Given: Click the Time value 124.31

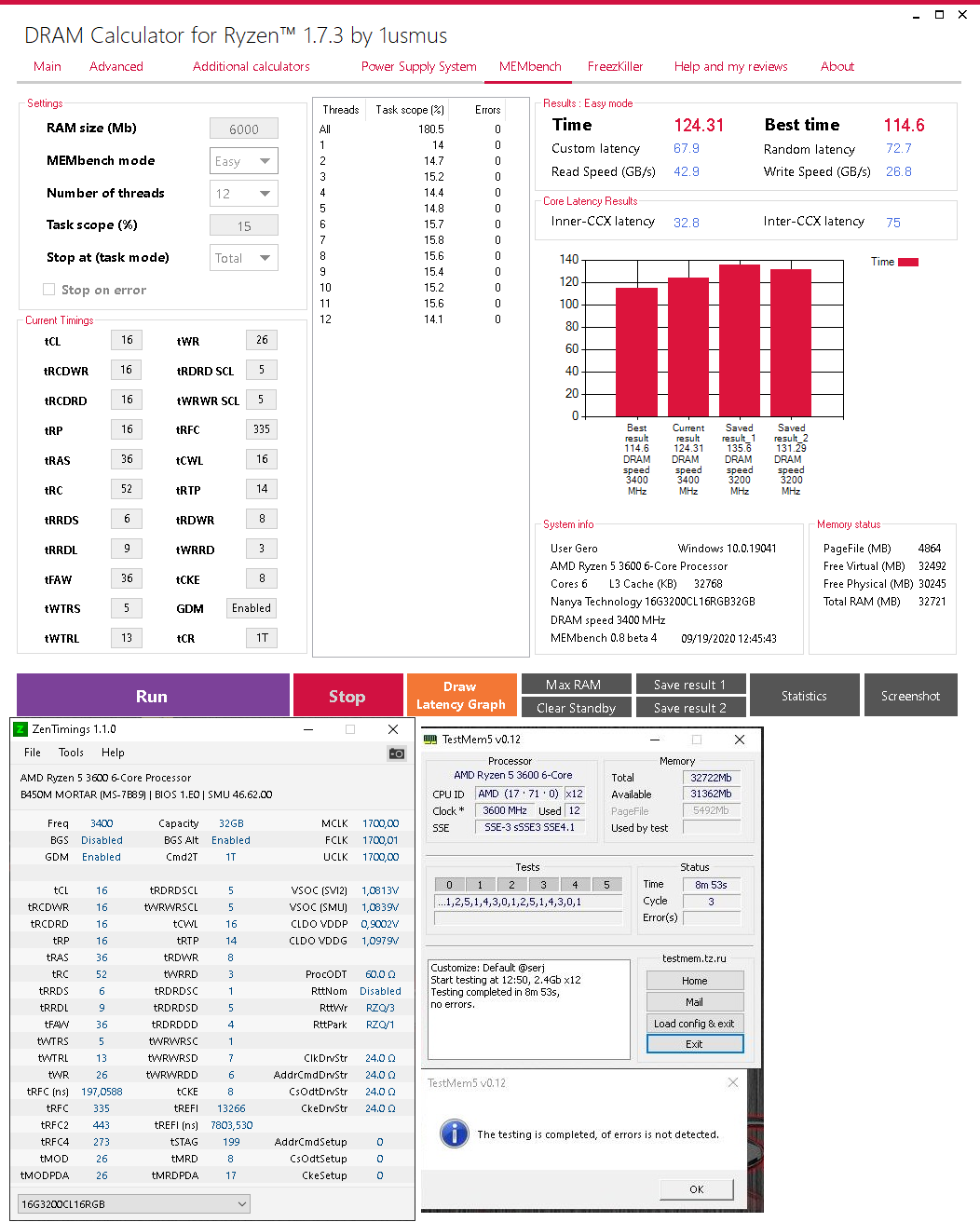Looking at the screenshot, I should click(699, 126).
